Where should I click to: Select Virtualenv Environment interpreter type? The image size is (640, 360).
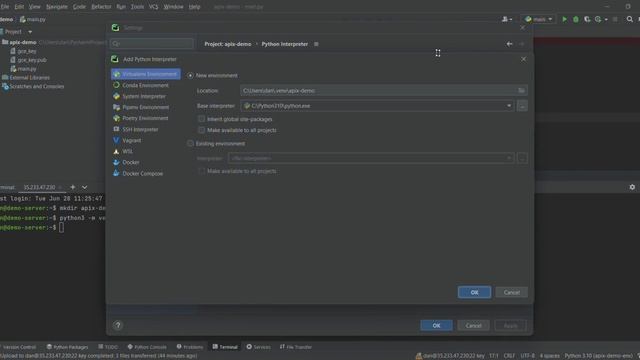(146, 74)
